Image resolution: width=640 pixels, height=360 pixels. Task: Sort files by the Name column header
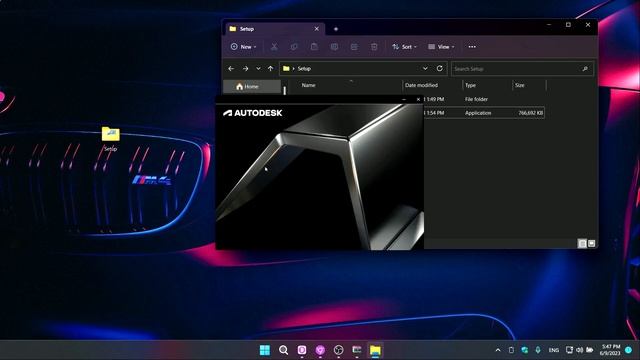pyautogui.click(x=309, y=85)
